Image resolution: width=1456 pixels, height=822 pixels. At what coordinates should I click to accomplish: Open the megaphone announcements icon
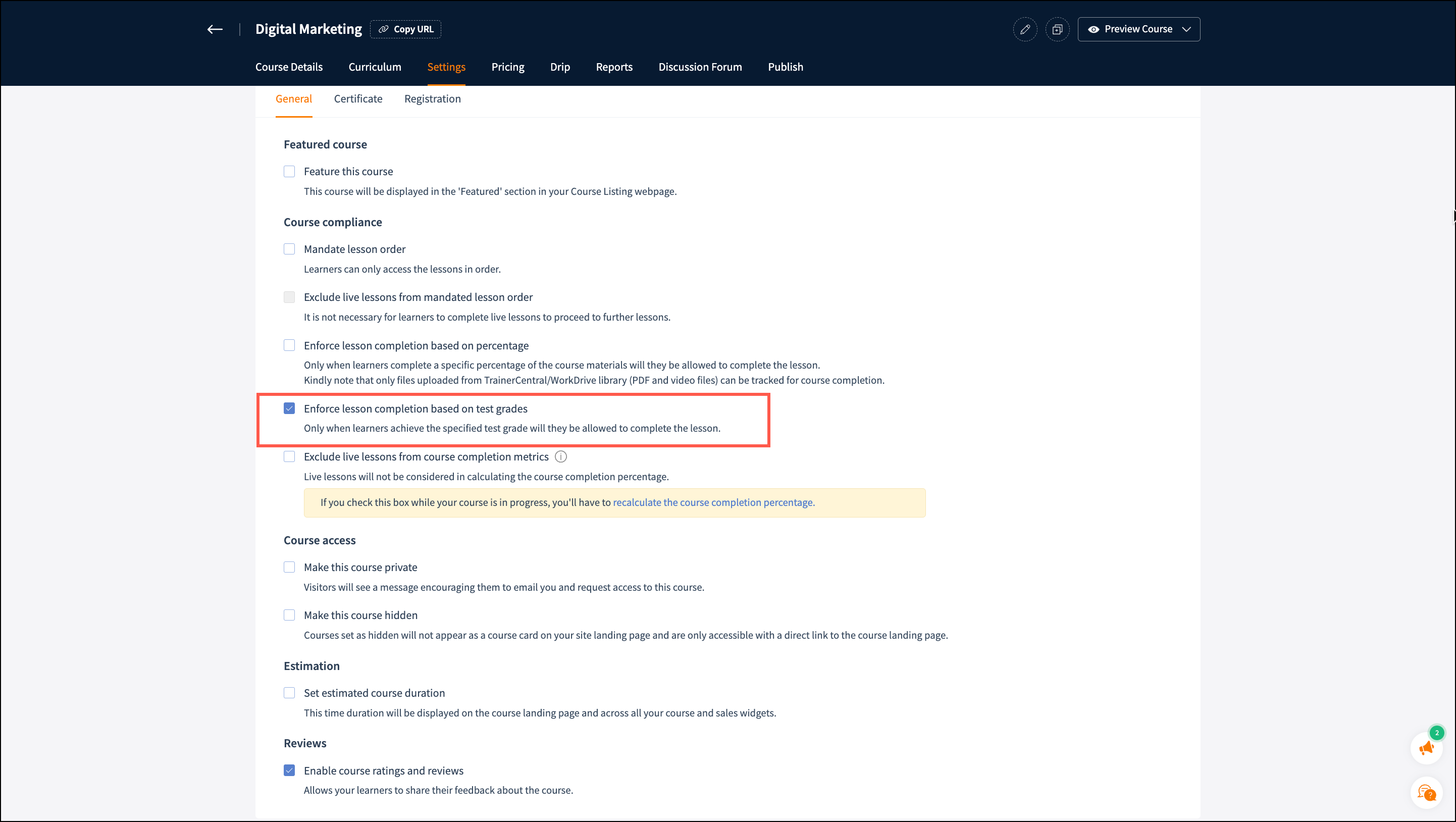click(x=1427, y=748)
